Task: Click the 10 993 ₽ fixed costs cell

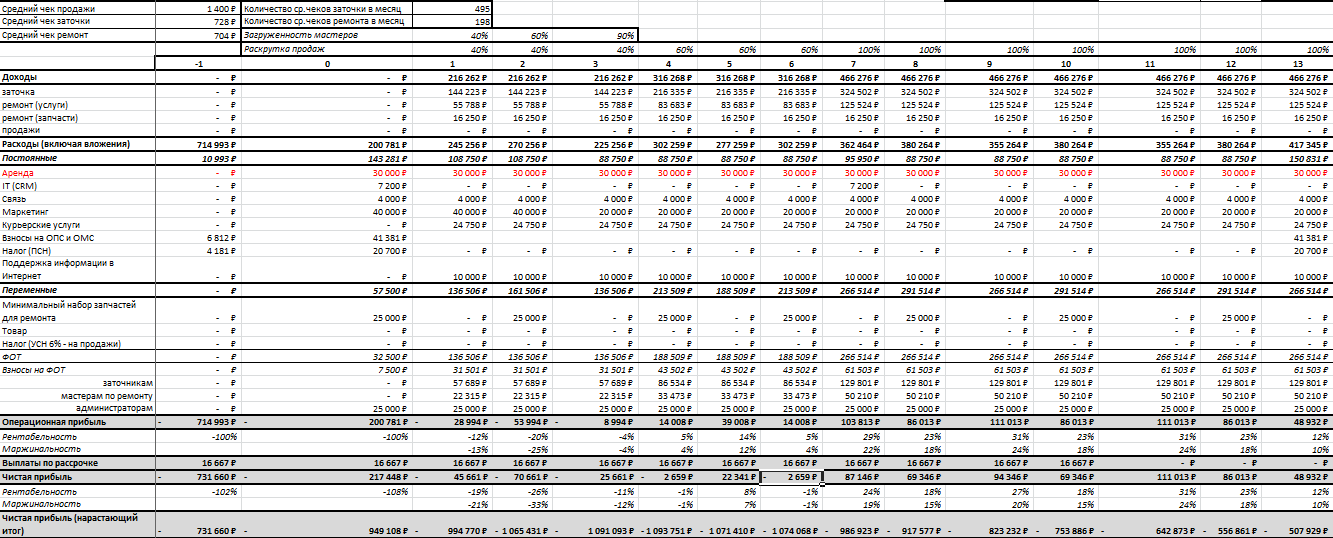Action: [198, 158]
